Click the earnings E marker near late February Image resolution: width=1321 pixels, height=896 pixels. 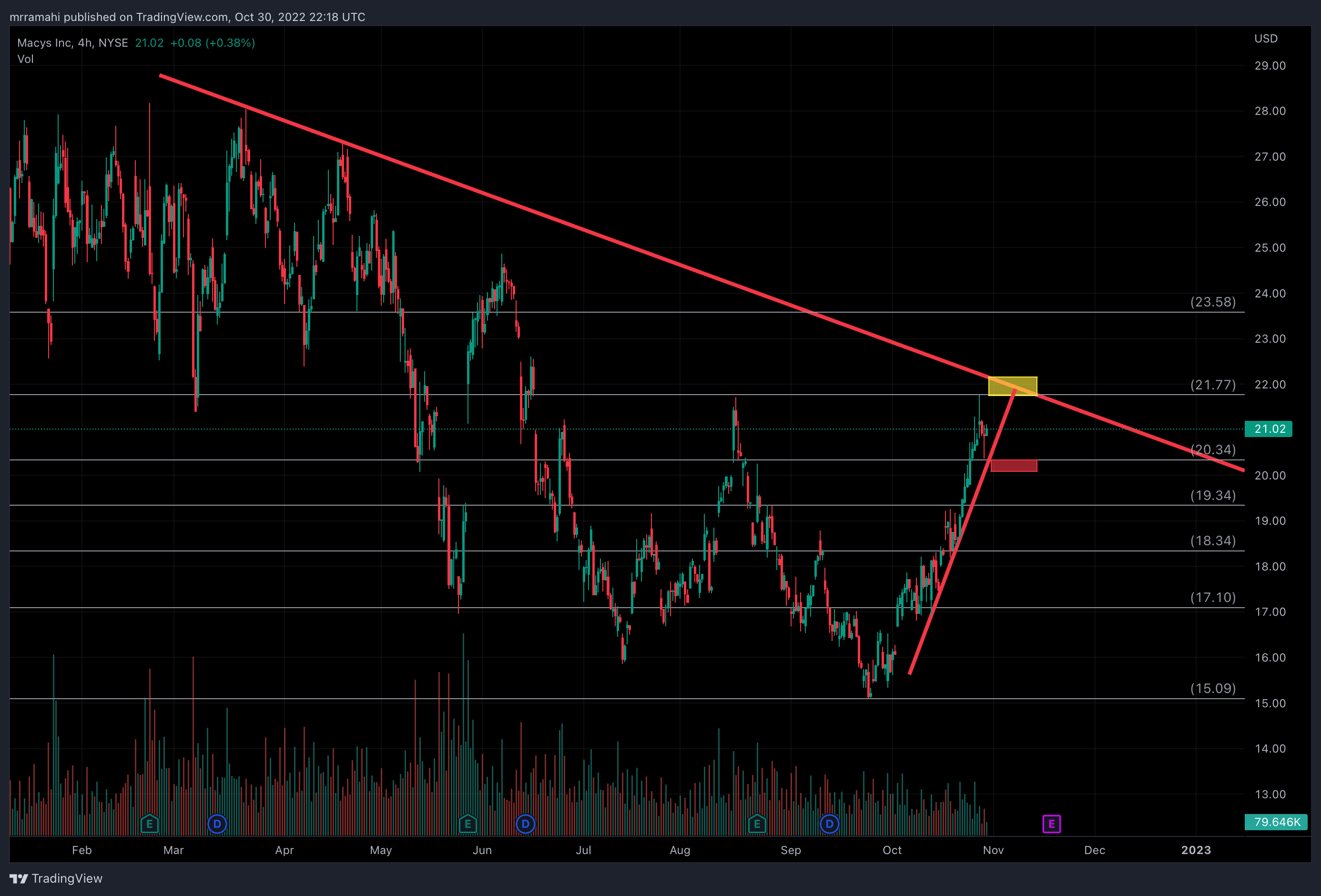click(150, 824)
